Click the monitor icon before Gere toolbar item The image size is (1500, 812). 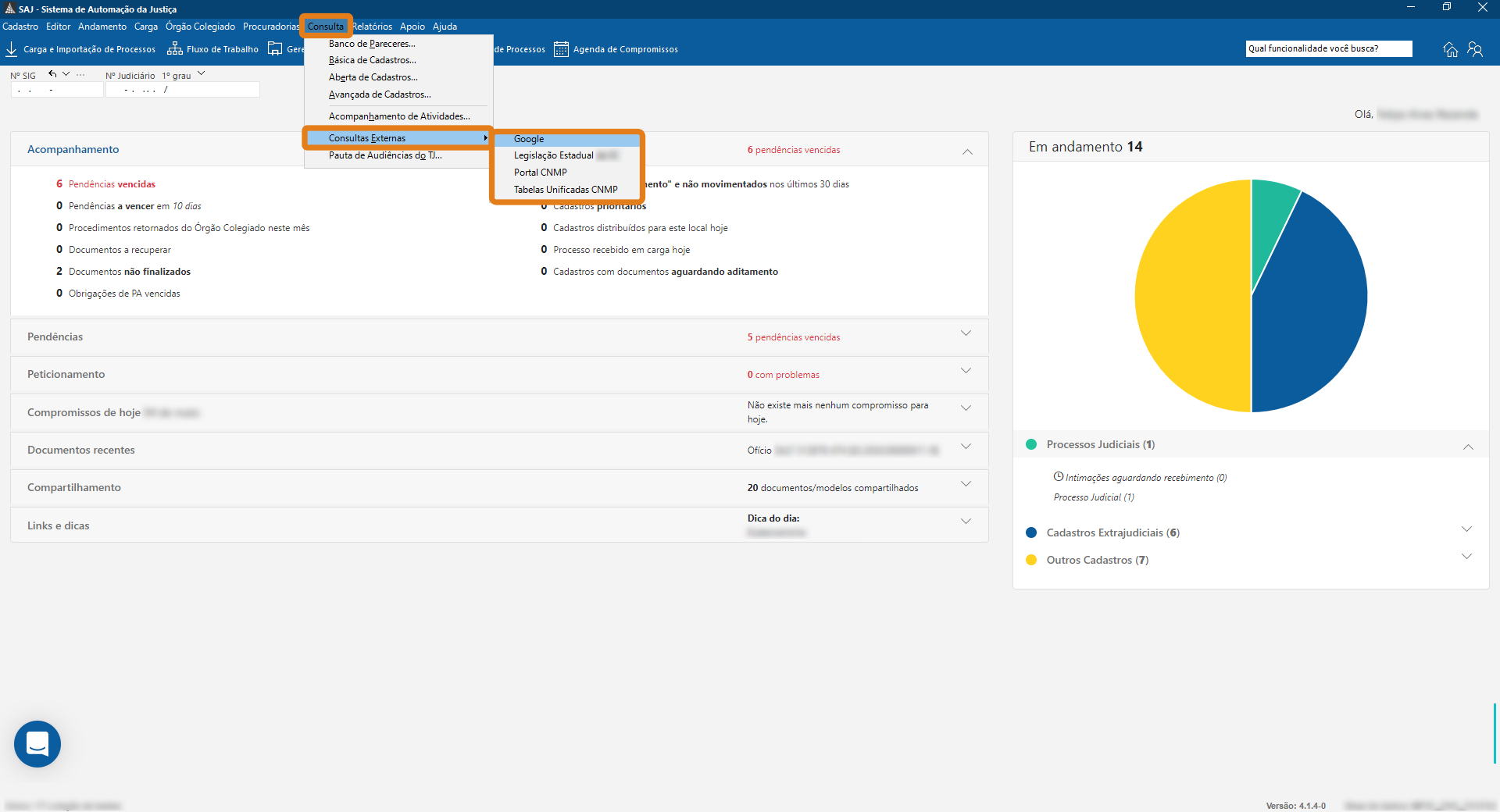click(275, 49)
